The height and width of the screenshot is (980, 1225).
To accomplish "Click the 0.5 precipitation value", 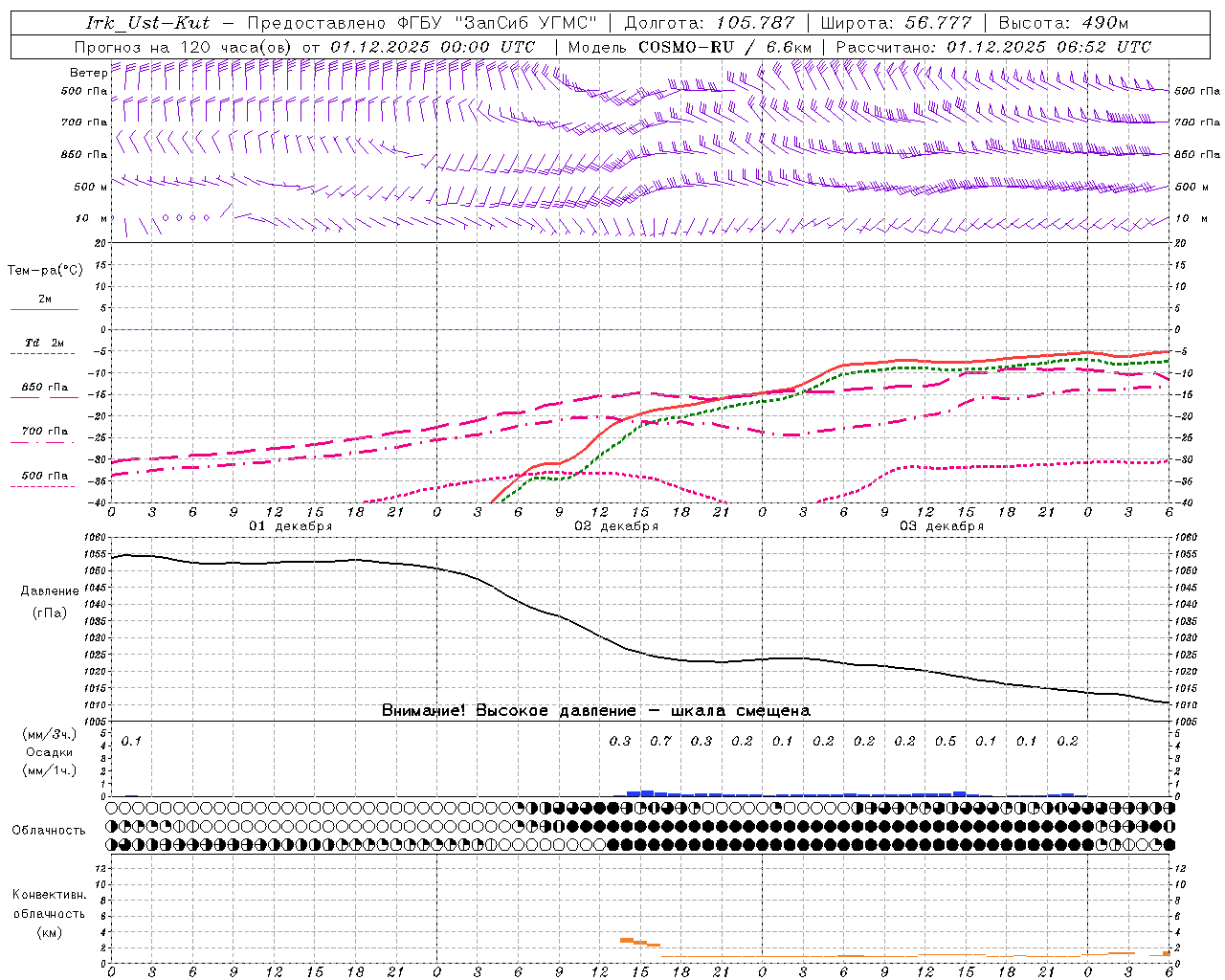I will [x=946, y=741].
